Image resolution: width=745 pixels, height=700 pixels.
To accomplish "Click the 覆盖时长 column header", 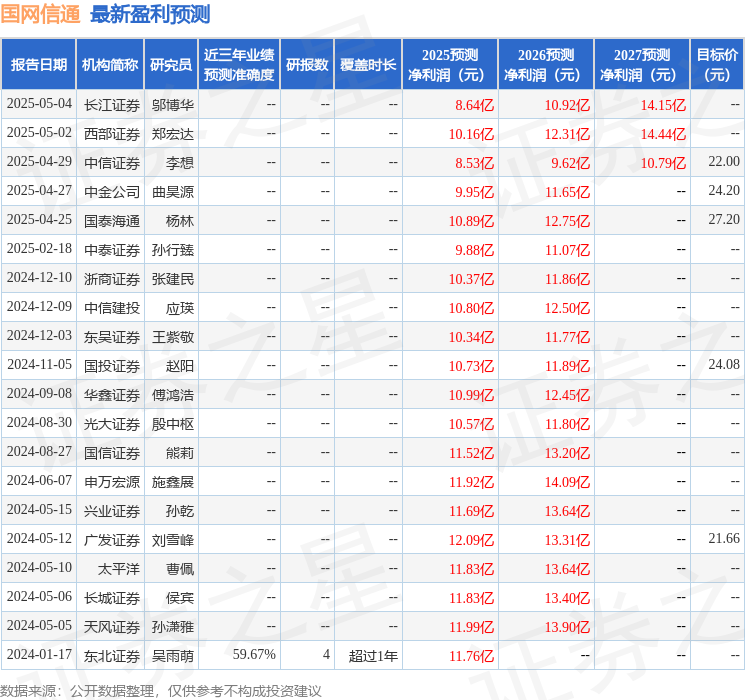I will click(367, 65).
